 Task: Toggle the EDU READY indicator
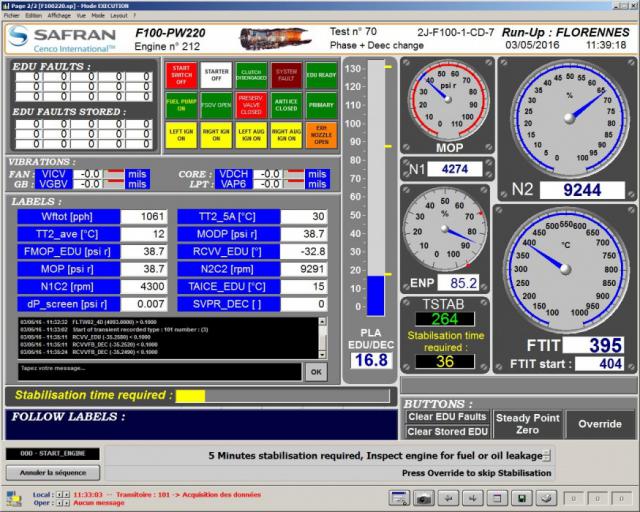point(322,75)
